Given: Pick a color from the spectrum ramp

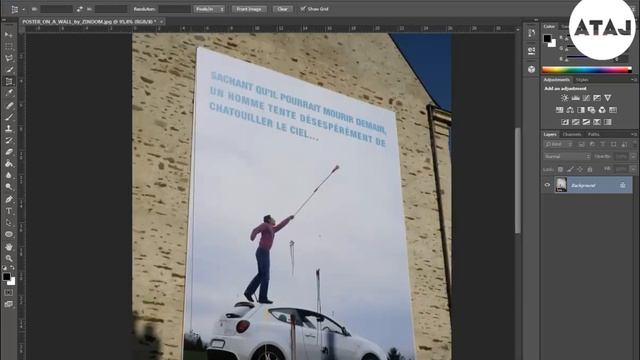Looking at the screenshot, I should click(x=587, y=70).
